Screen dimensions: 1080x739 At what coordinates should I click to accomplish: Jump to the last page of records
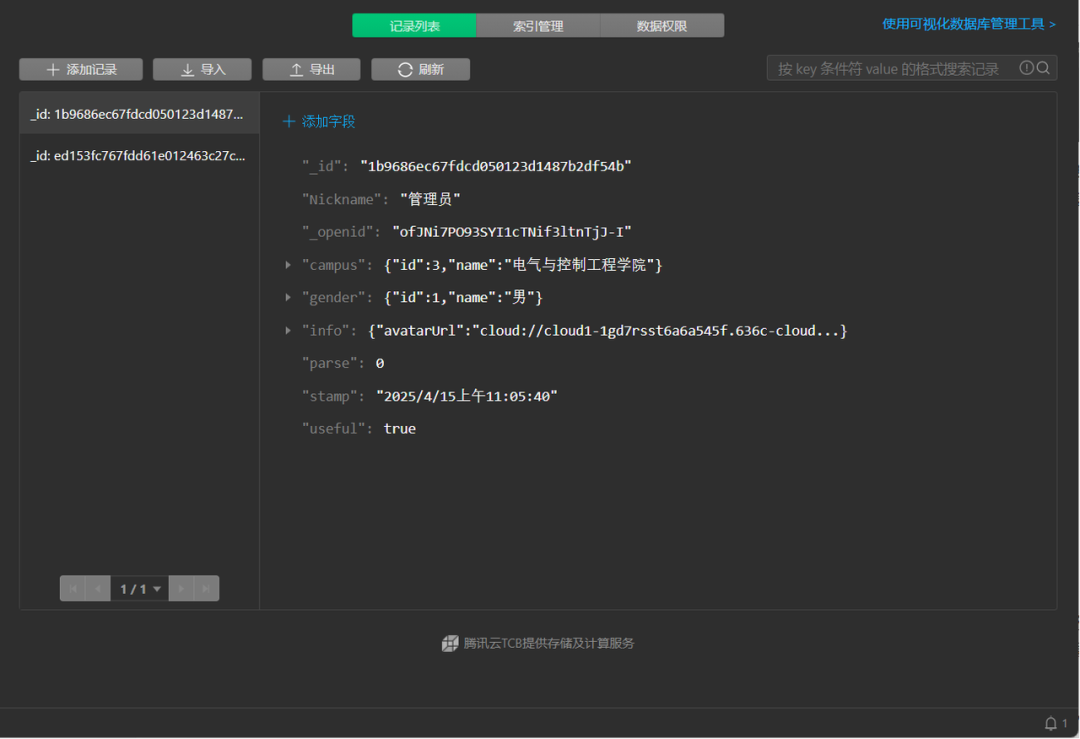pyautogui.click(x=206, y=589)
